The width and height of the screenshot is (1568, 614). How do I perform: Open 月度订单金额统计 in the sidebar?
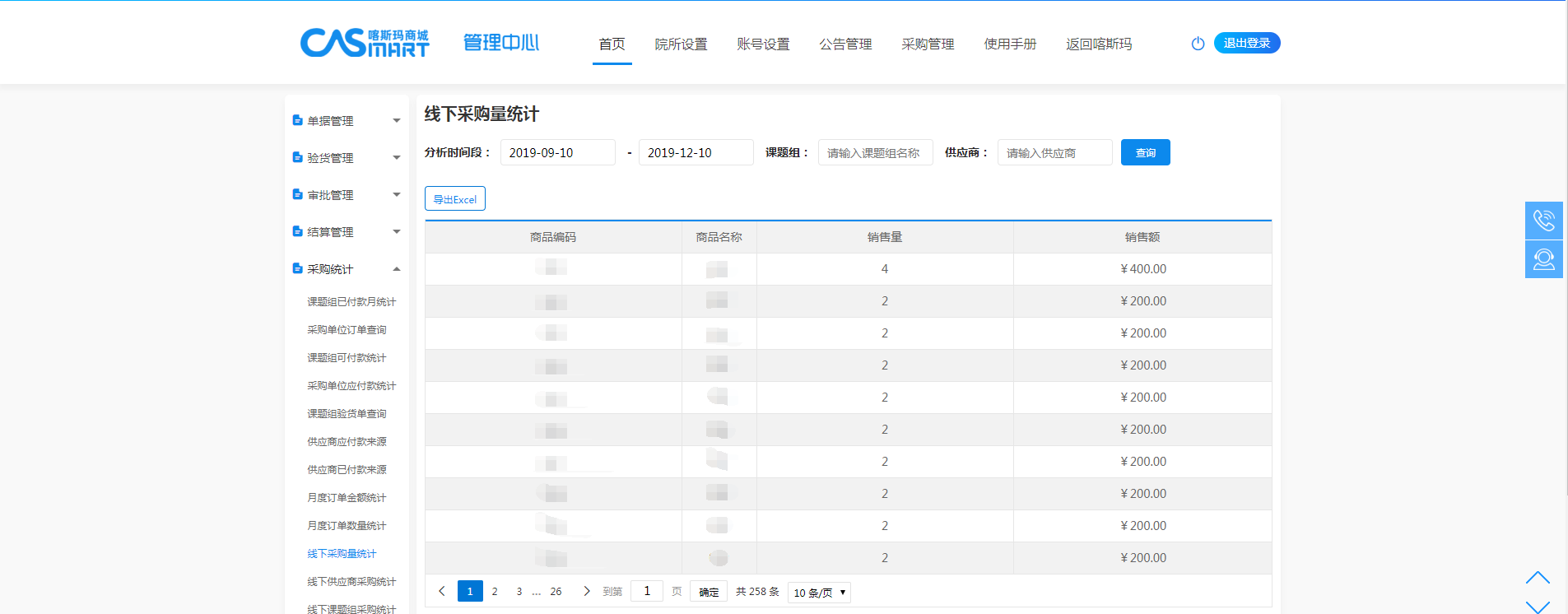(347, 498)
